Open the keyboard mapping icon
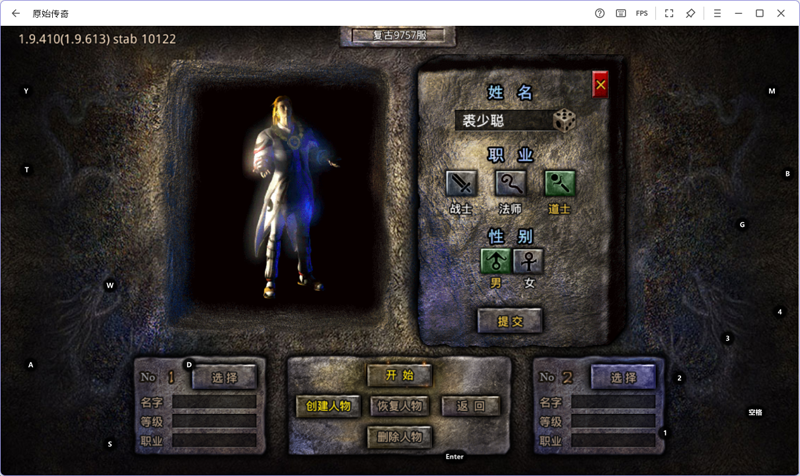This screenshot has height=476, width=800. [x=621, y=13]
